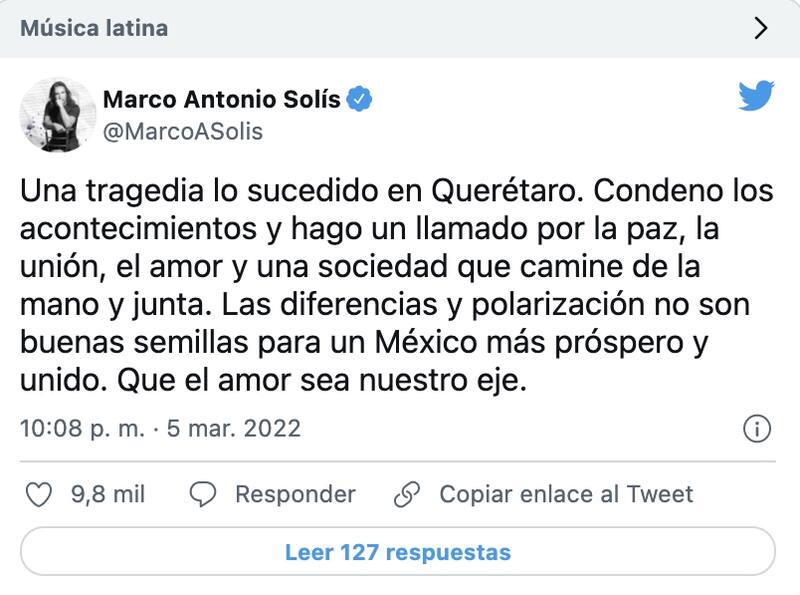This screenshot has width=800, height=595.
Task: Click the Twitter bird logo
Action: (x=756, y=96)
